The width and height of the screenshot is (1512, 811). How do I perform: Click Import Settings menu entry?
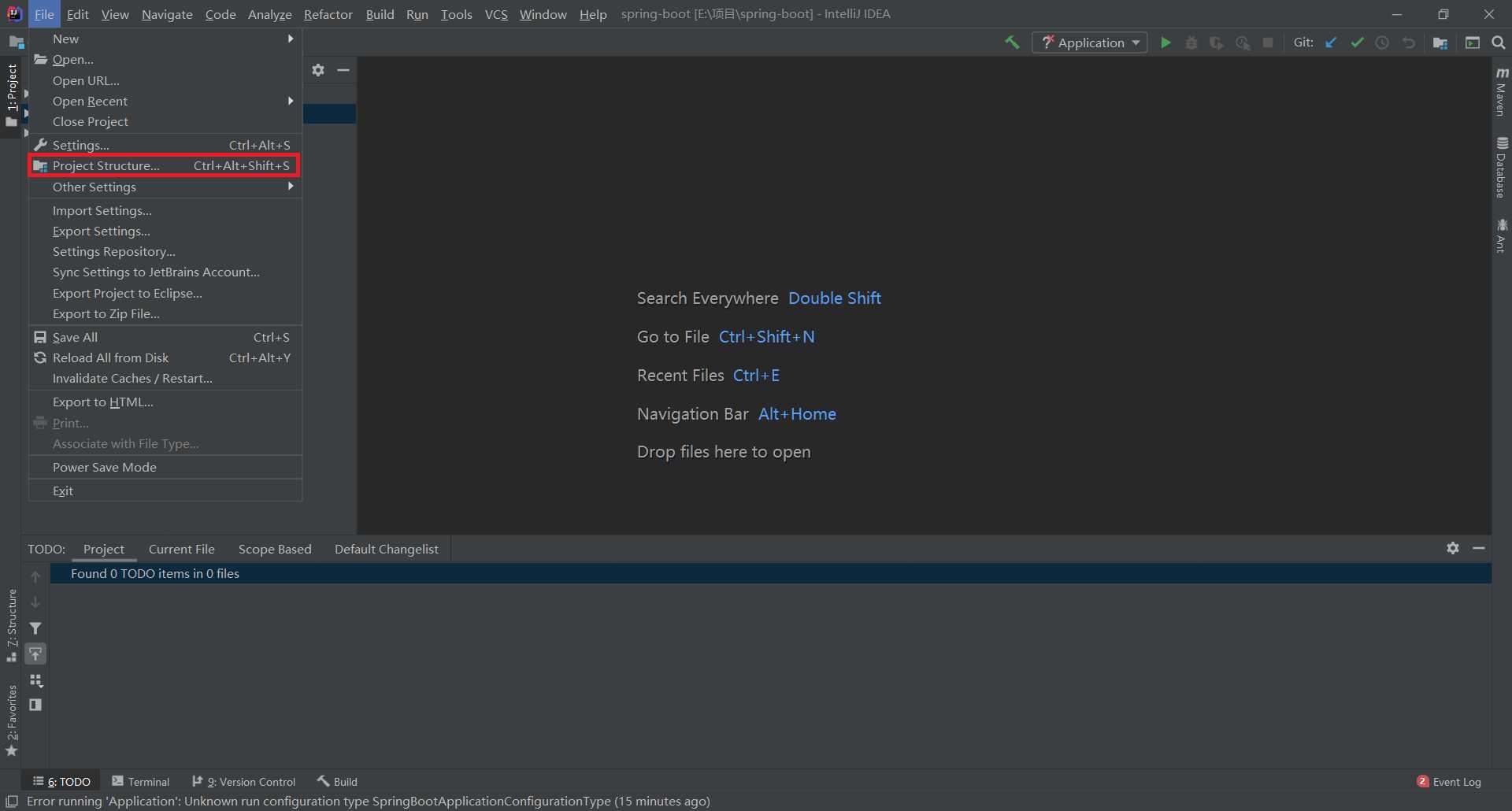pos(165,210)
